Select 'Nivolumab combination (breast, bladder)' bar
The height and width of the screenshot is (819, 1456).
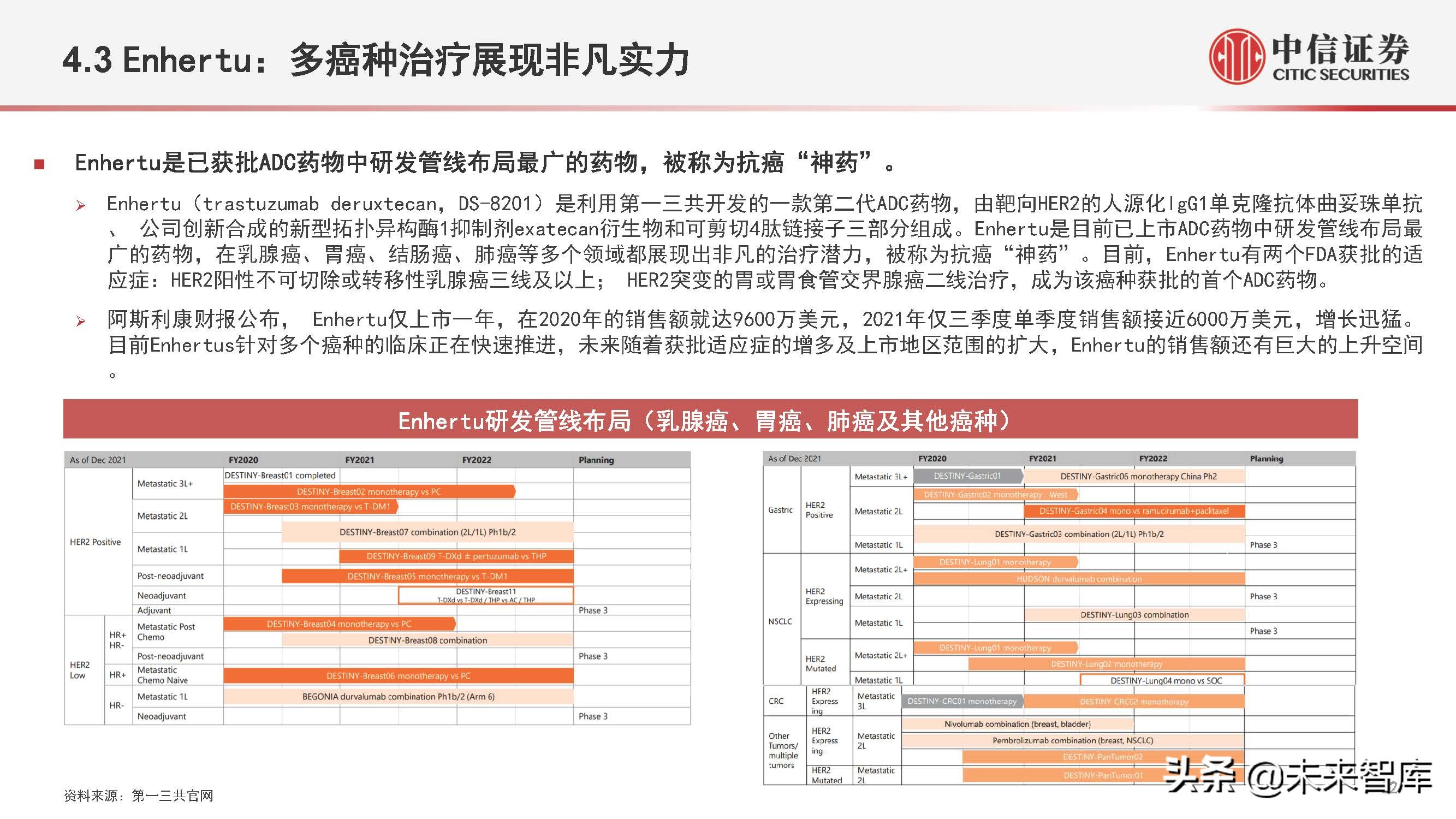click(x=1018, y=724)
